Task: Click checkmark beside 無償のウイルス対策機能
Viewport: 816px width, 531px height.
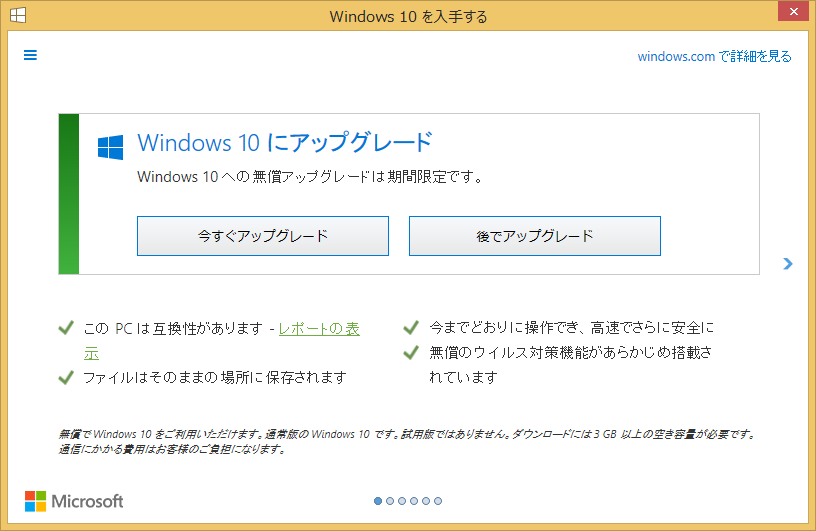Action: click(410, 352)
